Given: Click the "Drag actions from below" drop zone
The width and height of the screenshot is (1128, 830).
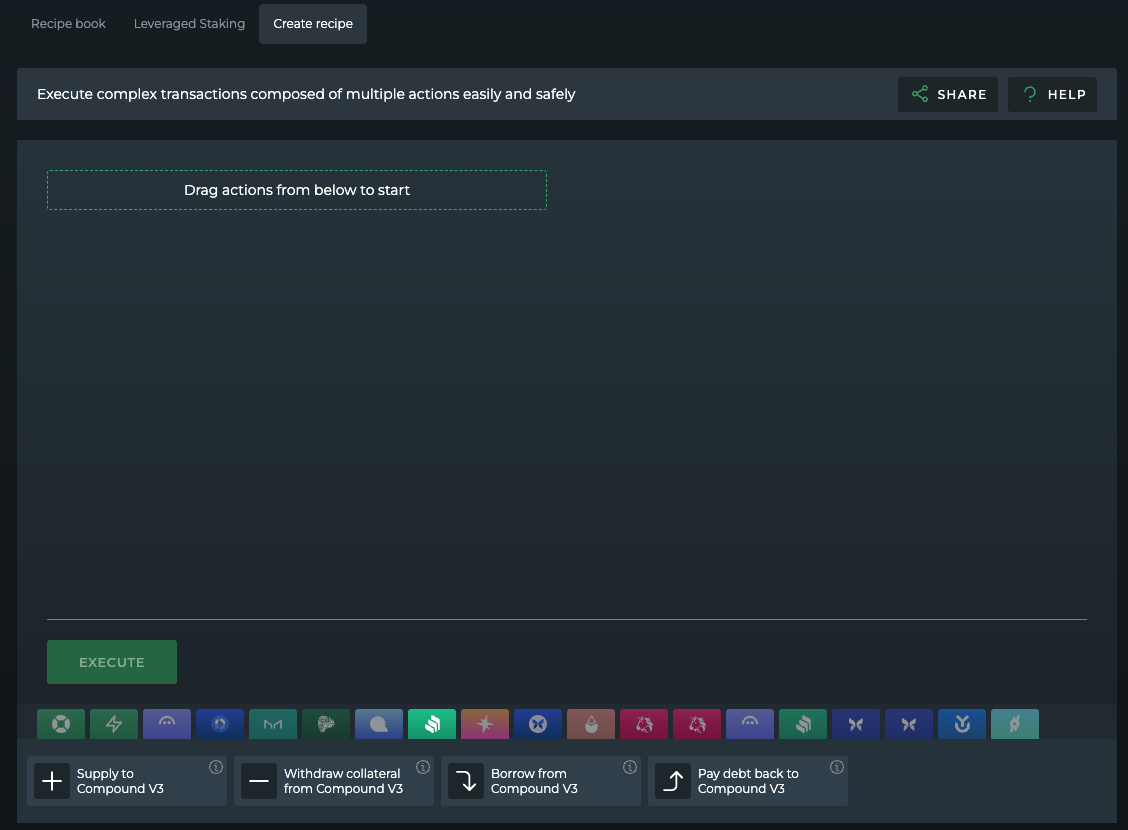Looking at the screenshot, I should point(297,190).
